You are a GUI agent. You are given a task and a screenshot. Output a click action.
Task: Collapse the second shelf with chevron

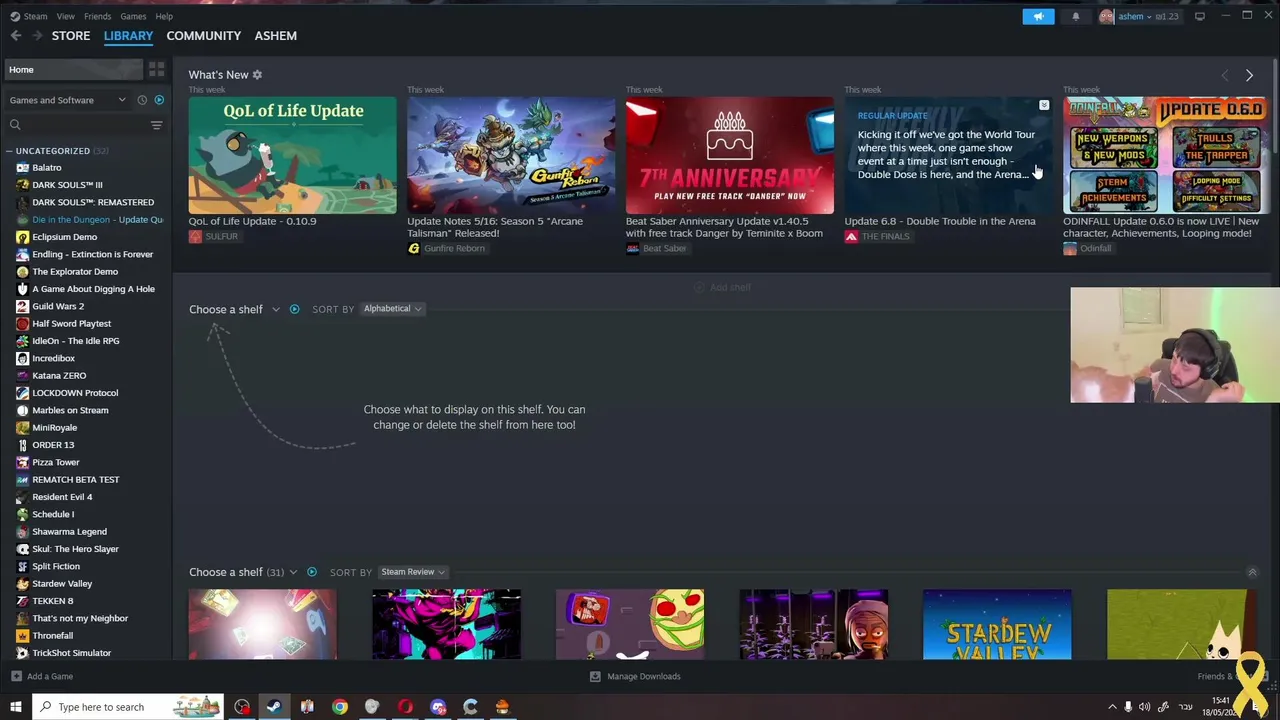pos(1252,572)
